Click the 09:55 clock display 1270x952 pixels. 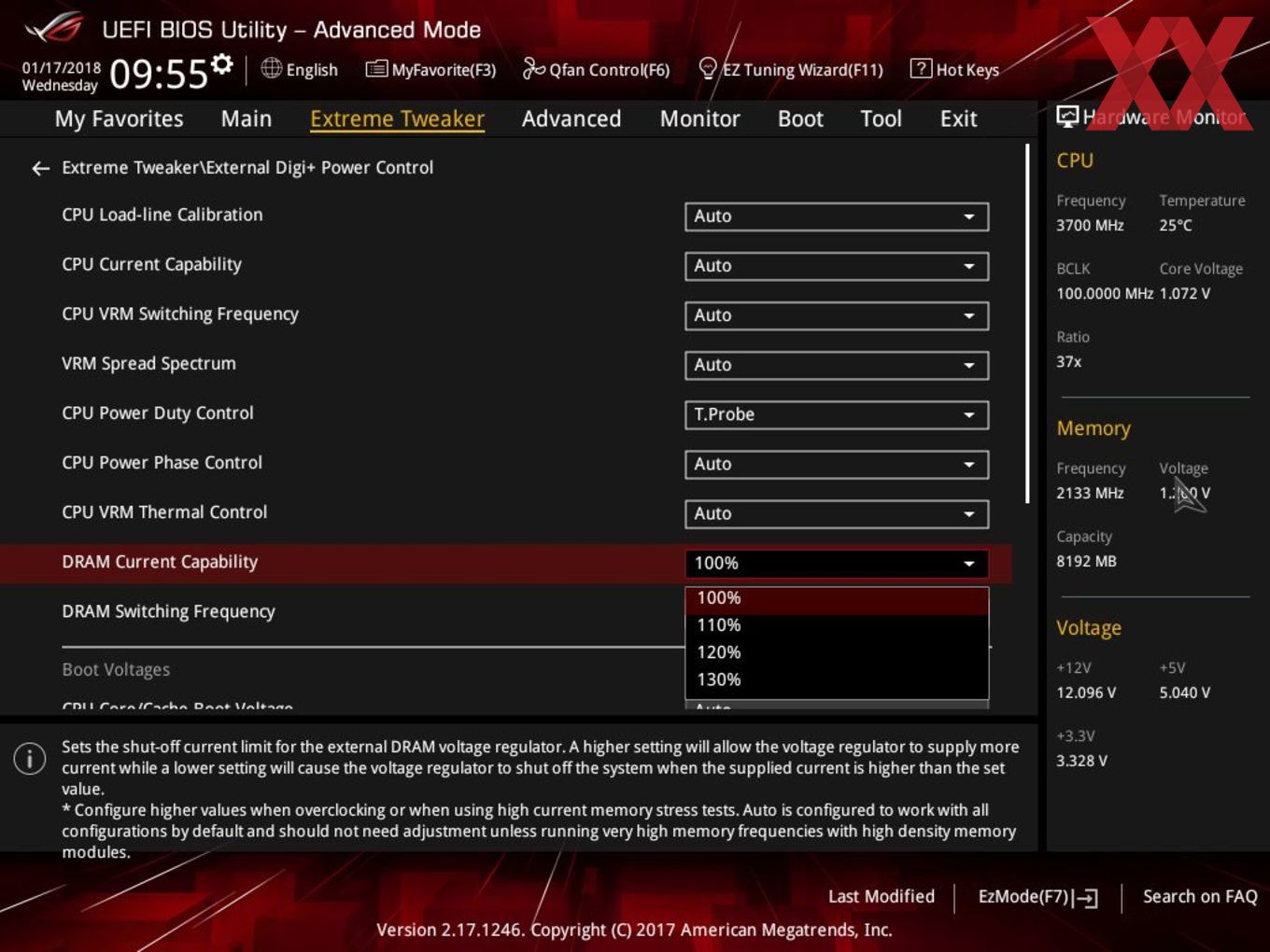pos(159,74)
